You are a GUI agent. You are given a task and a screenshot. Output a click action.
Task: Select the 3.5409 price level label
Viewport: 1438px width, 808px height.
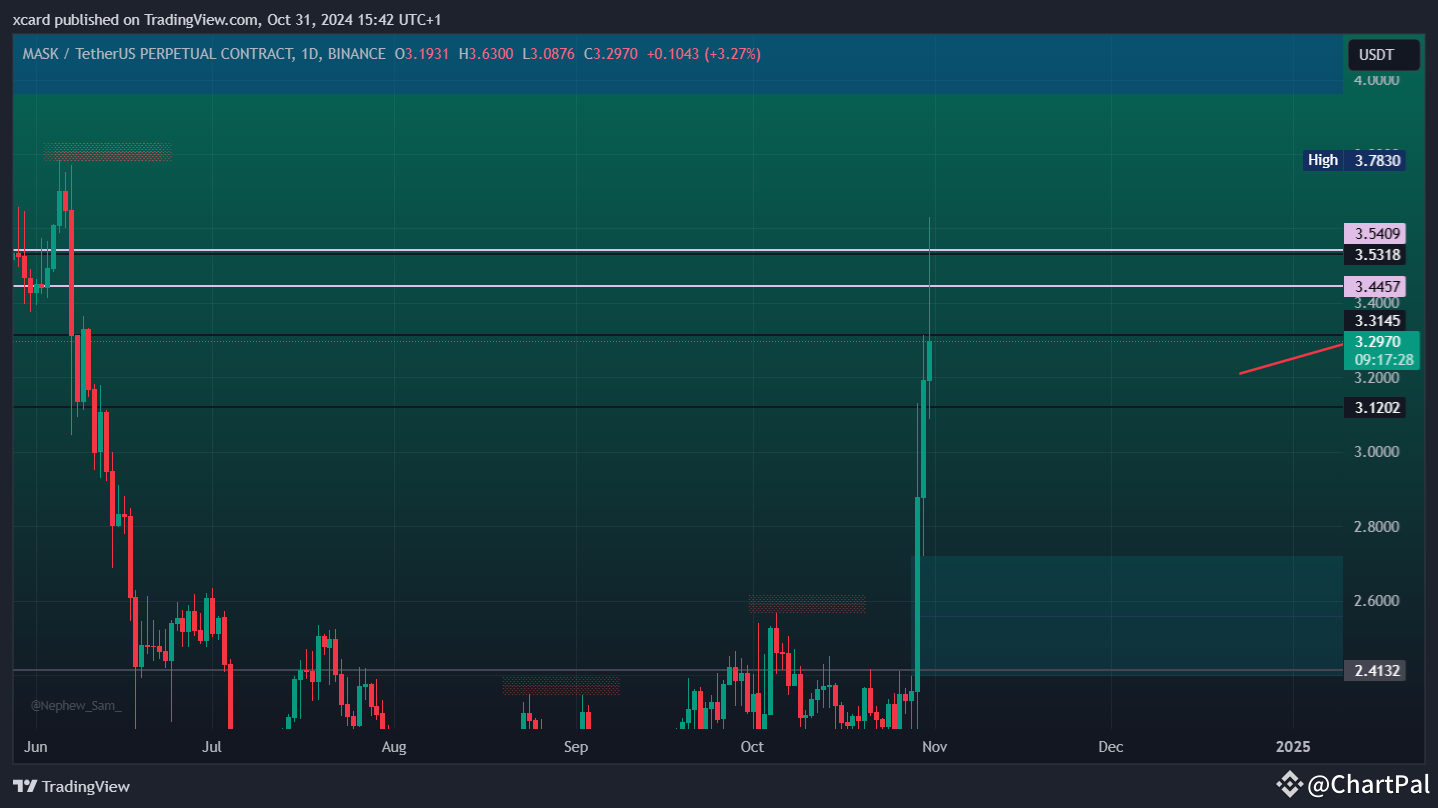1374,233
